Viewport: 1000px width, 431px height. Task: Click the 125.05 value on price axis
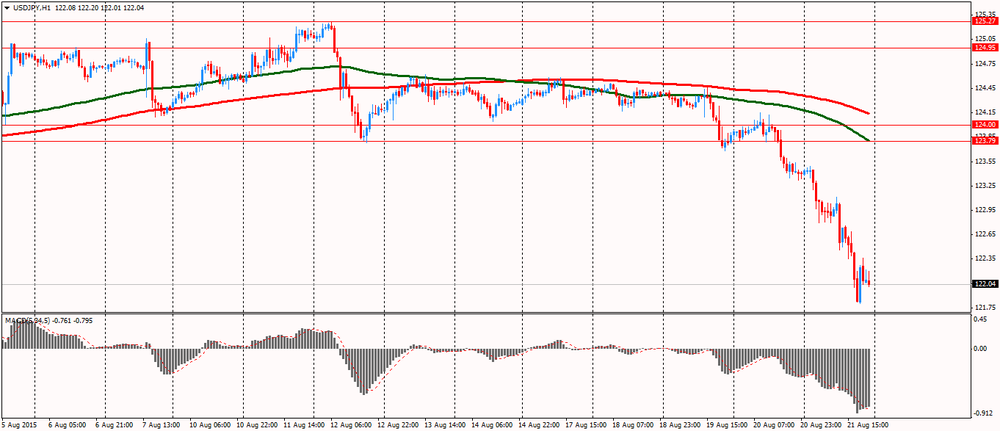click(985, 39)
